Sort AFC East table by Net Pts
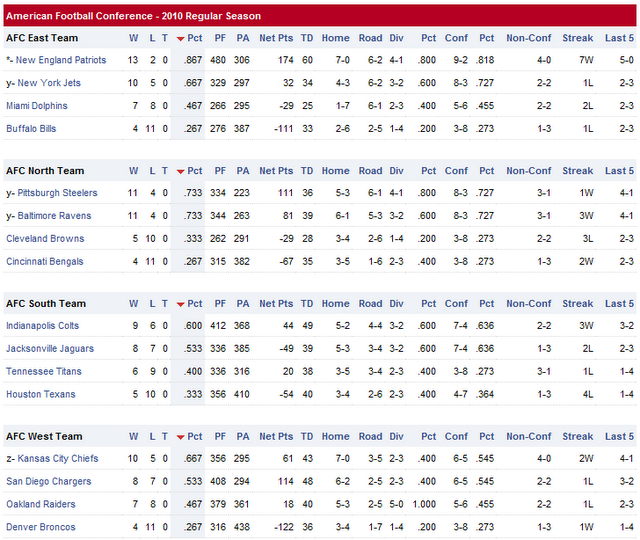The image size is (640, 540). point(275,38)
